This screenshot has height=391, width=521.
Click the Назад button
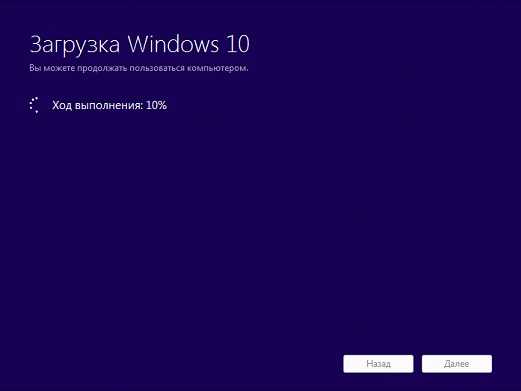378,364
